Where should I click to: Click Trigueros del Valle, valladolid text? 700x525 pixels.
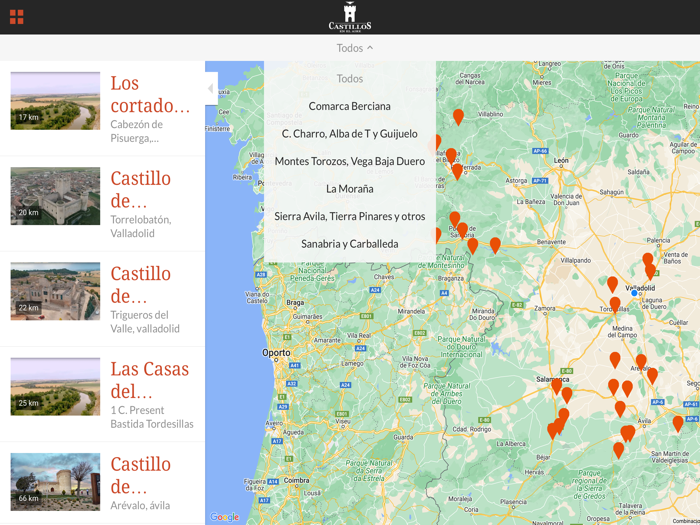click(145, 321)
